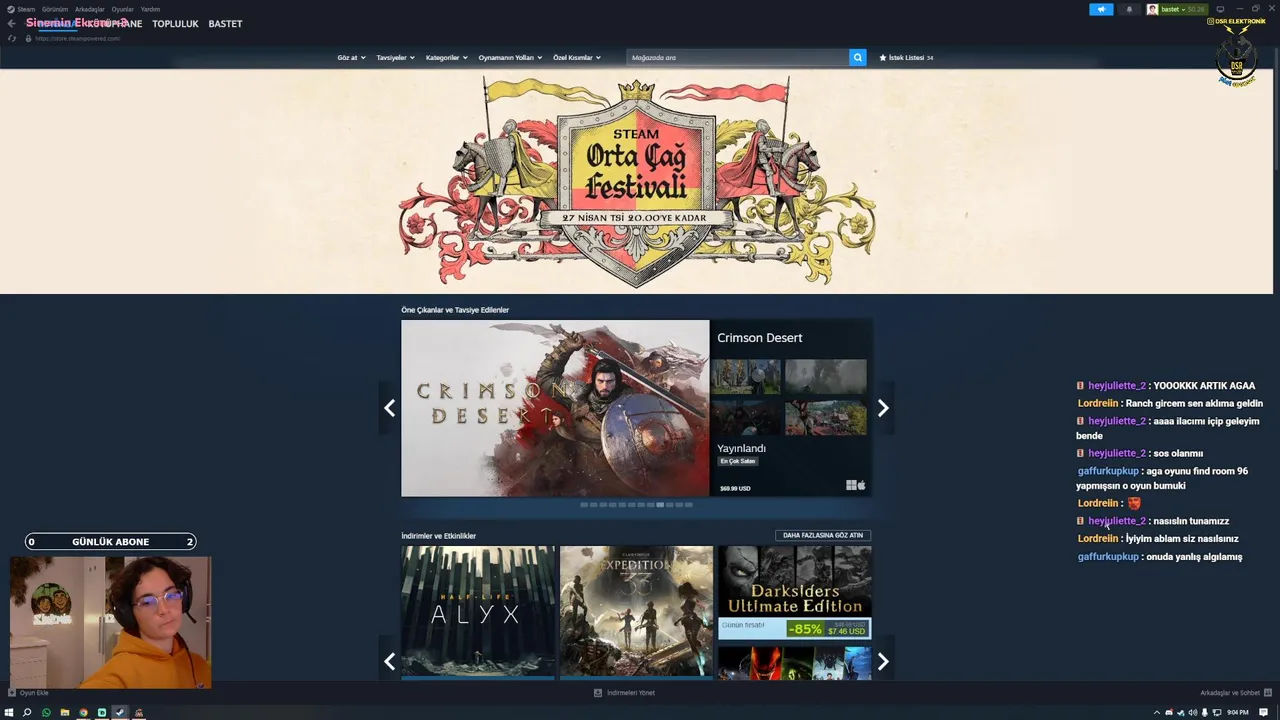The image size is (1280, 720).
Task: Select the last carousel page indicator
Action: tap(689, 505)
